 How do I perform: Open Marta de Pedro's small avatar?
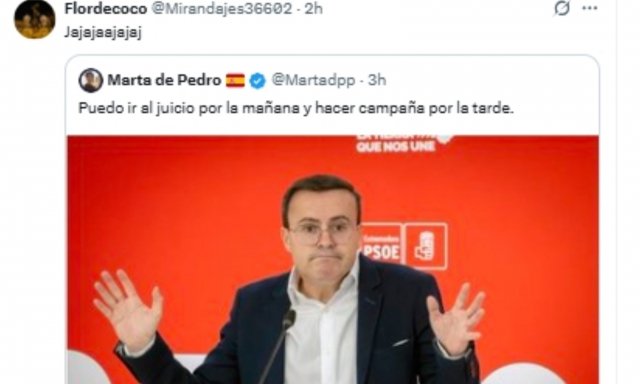[x=91, y=80]
